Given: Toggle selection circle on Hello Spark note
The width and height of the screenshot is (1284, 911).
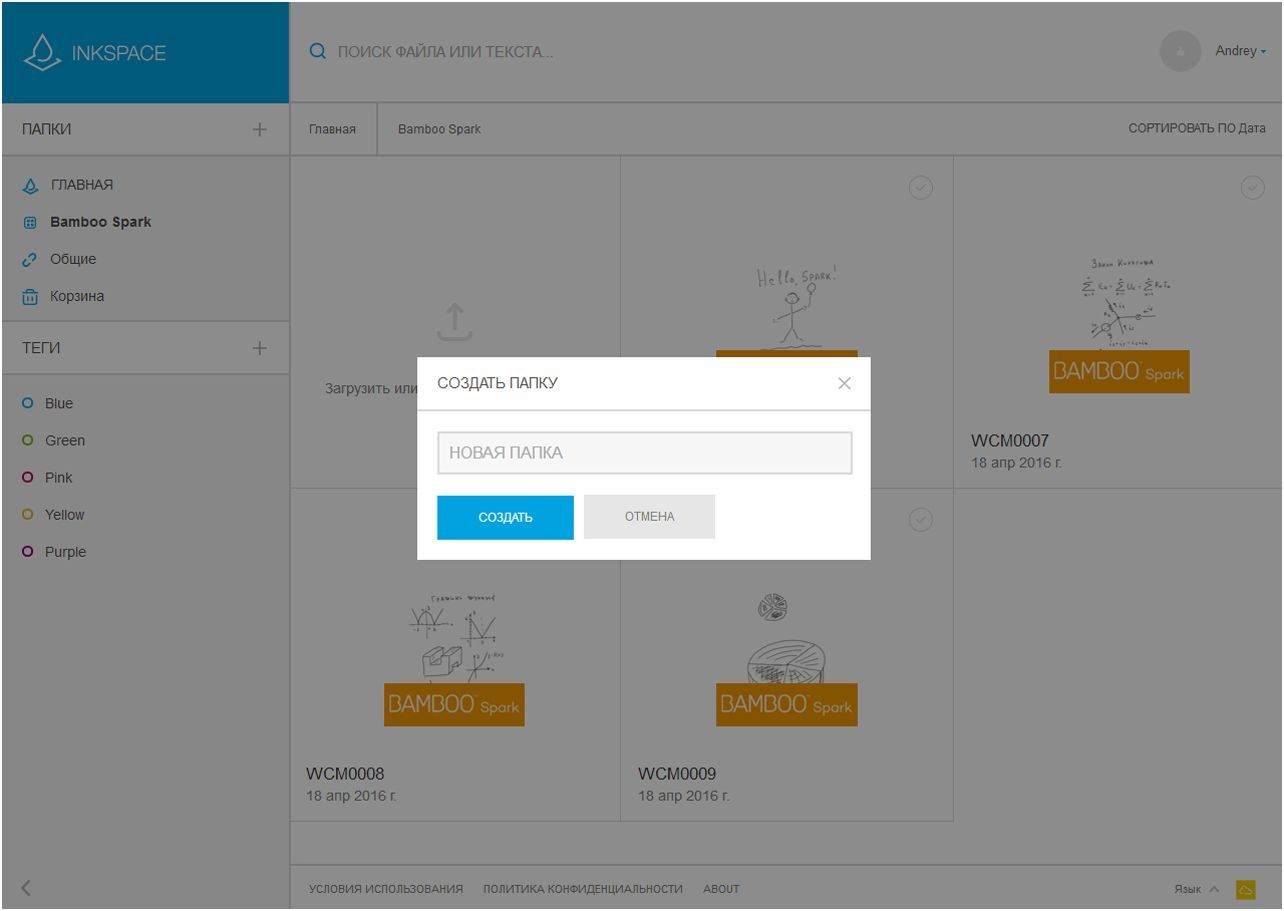Looking at the screenshot, I should tap(920, 187).
